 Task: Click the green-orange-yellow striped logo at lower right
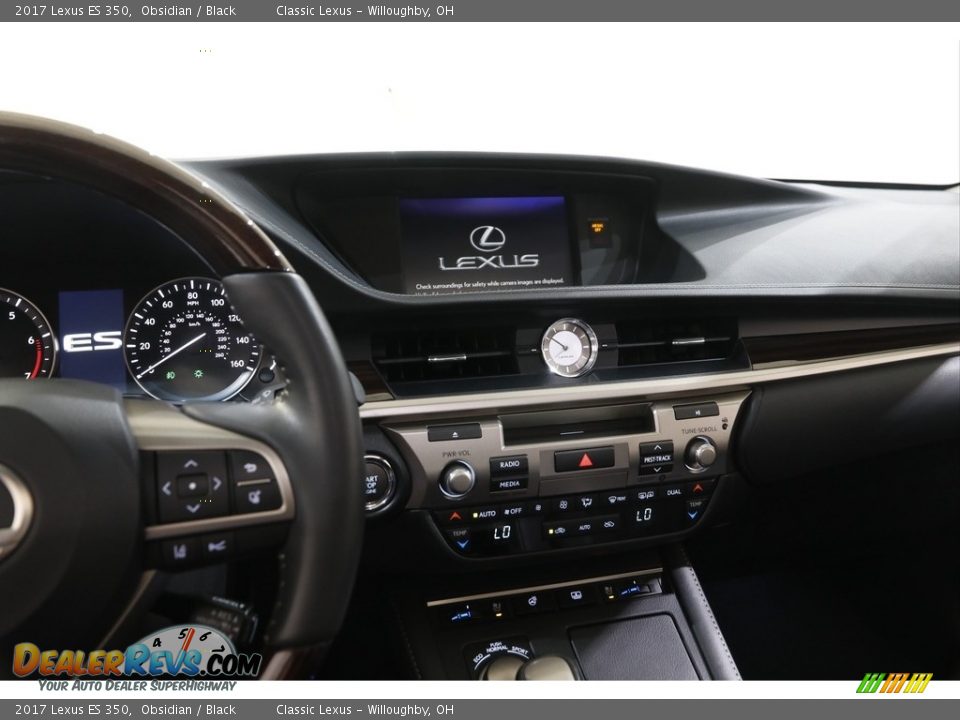[x=894, y=683]
